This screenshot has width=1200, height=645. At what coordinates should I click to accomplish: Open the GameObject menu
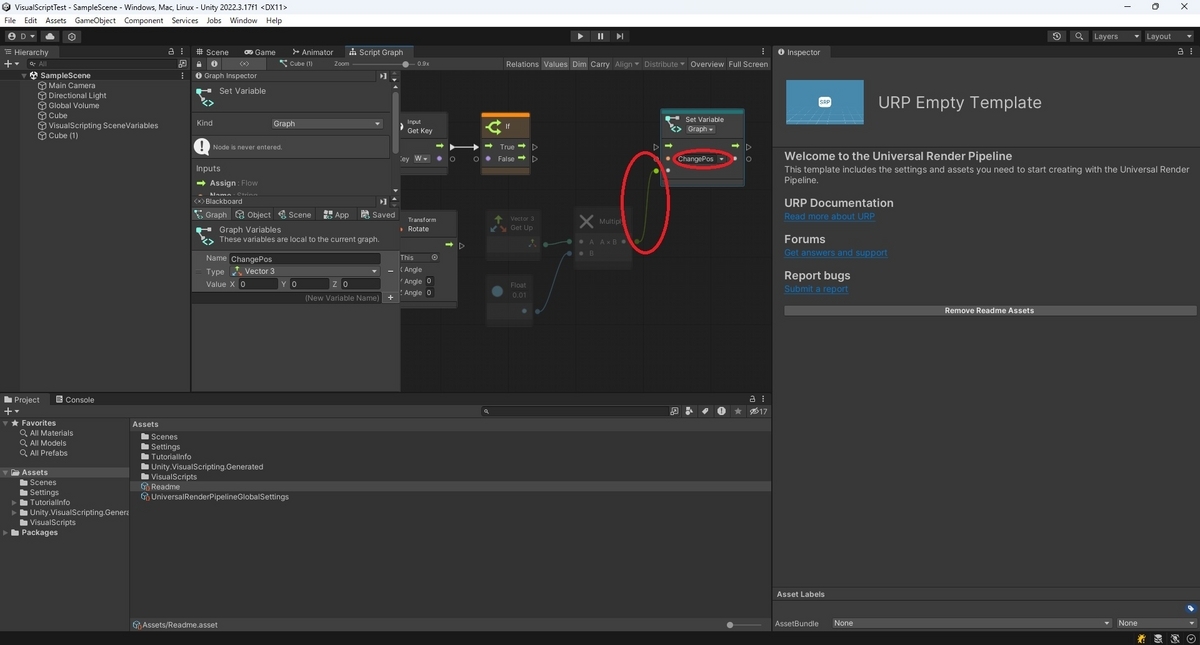pyautogui.click(x=95, y=20)
